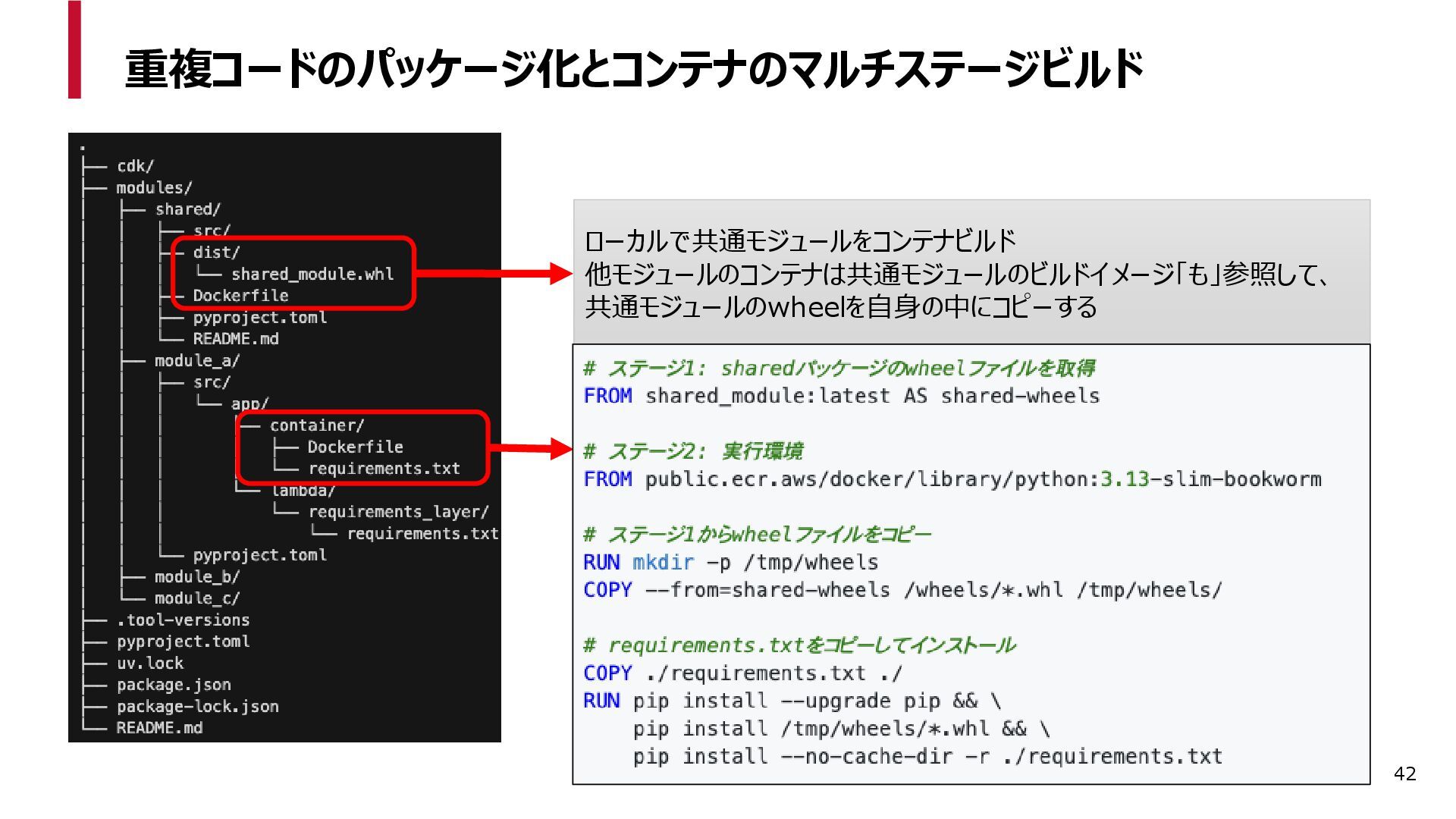Click the line 共通モジュールのwheelを自身の中にコピーする
Screen dimensions: 1456x819
[840, 307]
